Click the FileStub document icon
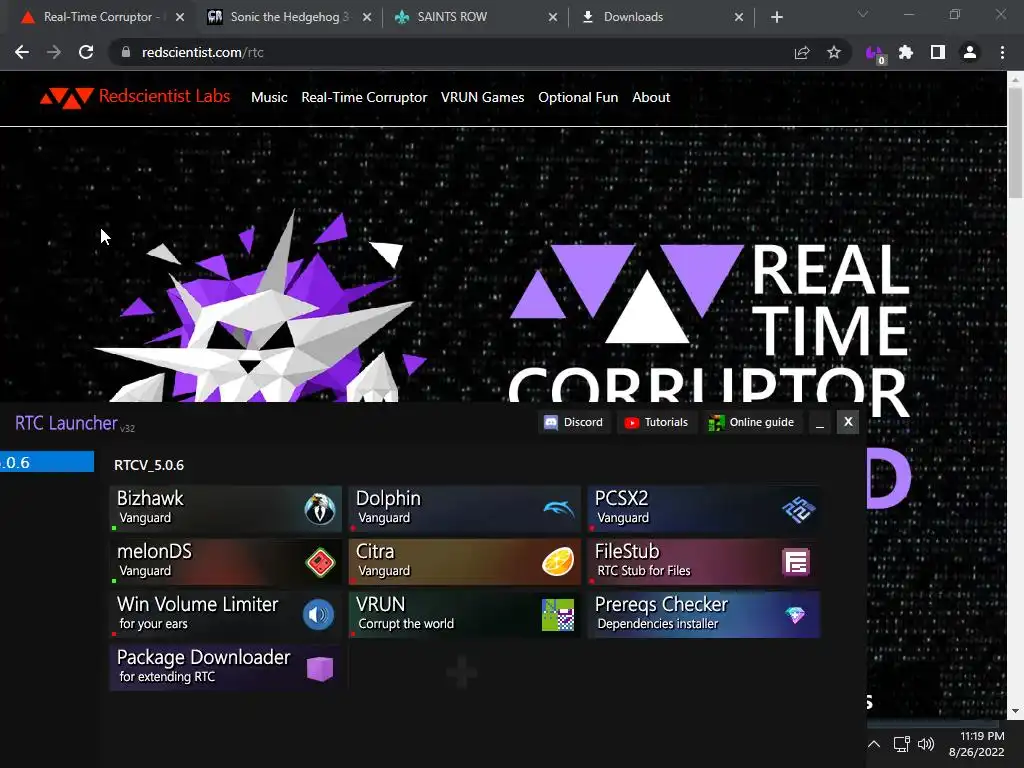The height and width of the screenshot is (768, 1024). click(796, 562)
